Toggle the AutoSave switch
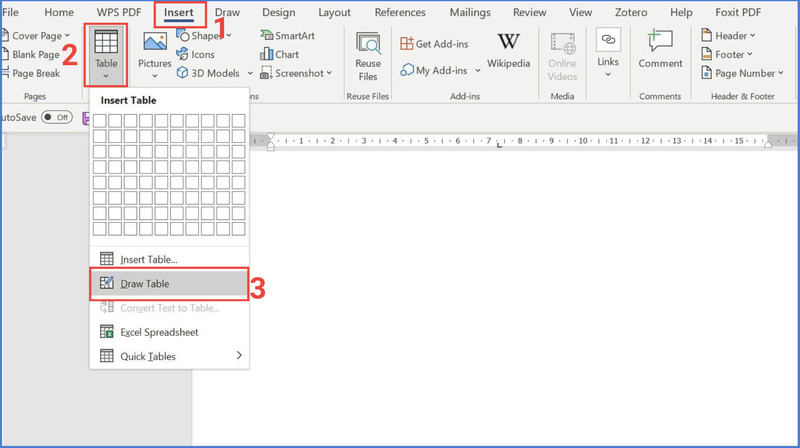 point(55,117)
